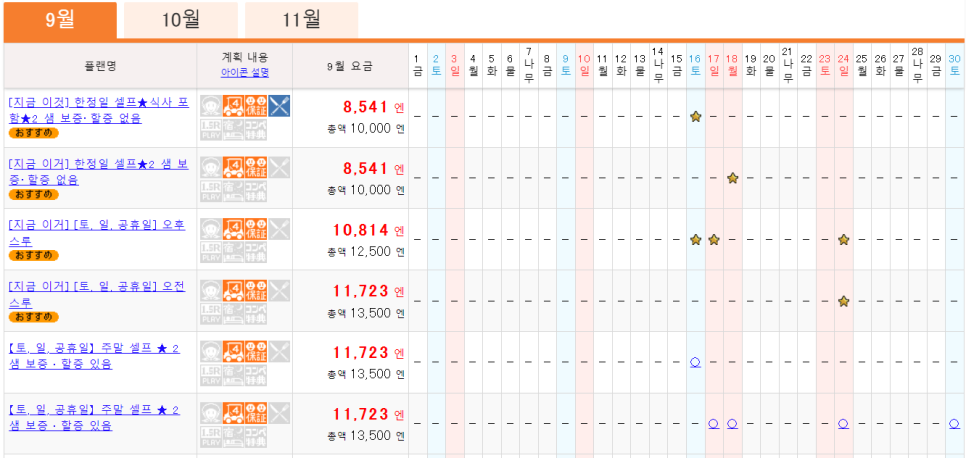Image resolution: width=966 pixels, height=458 pixels.
Task: Select the 9월 tab
Action: click(x=60, y=20)
